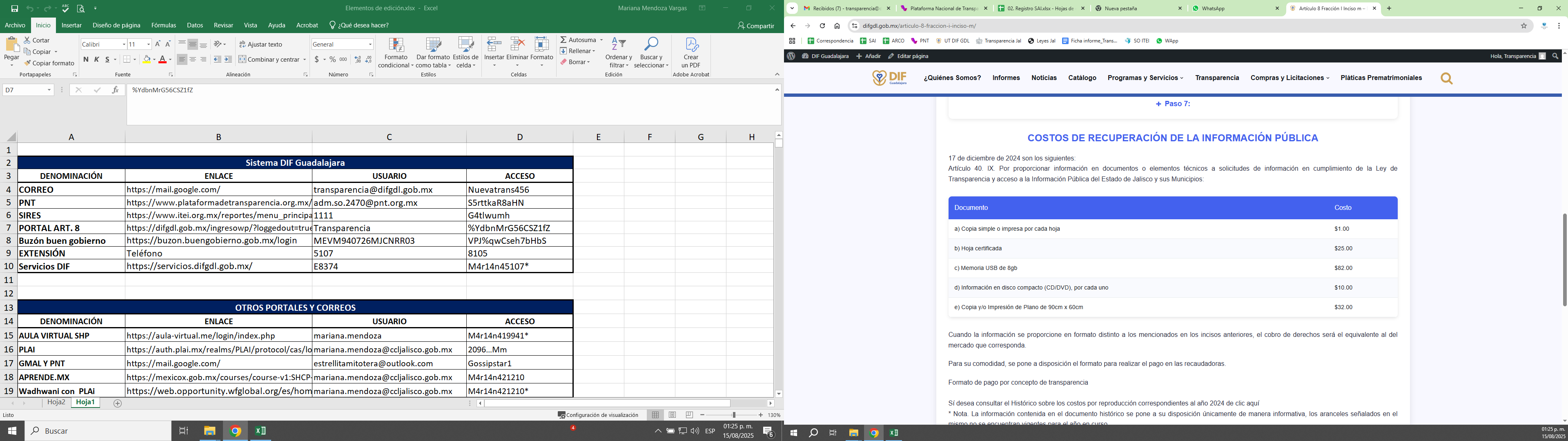Toggle bold (N) formatting

[x=86, y=60]
